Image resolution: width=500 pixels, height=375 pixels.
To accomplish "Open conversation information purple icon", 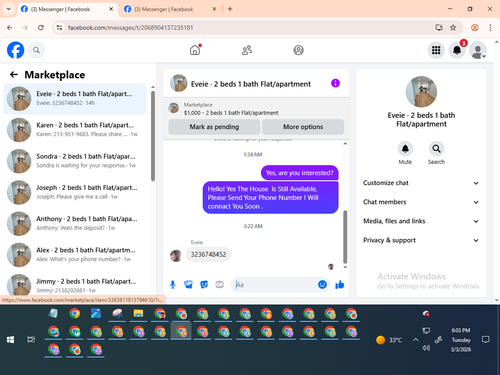I will tap(335, 83).
